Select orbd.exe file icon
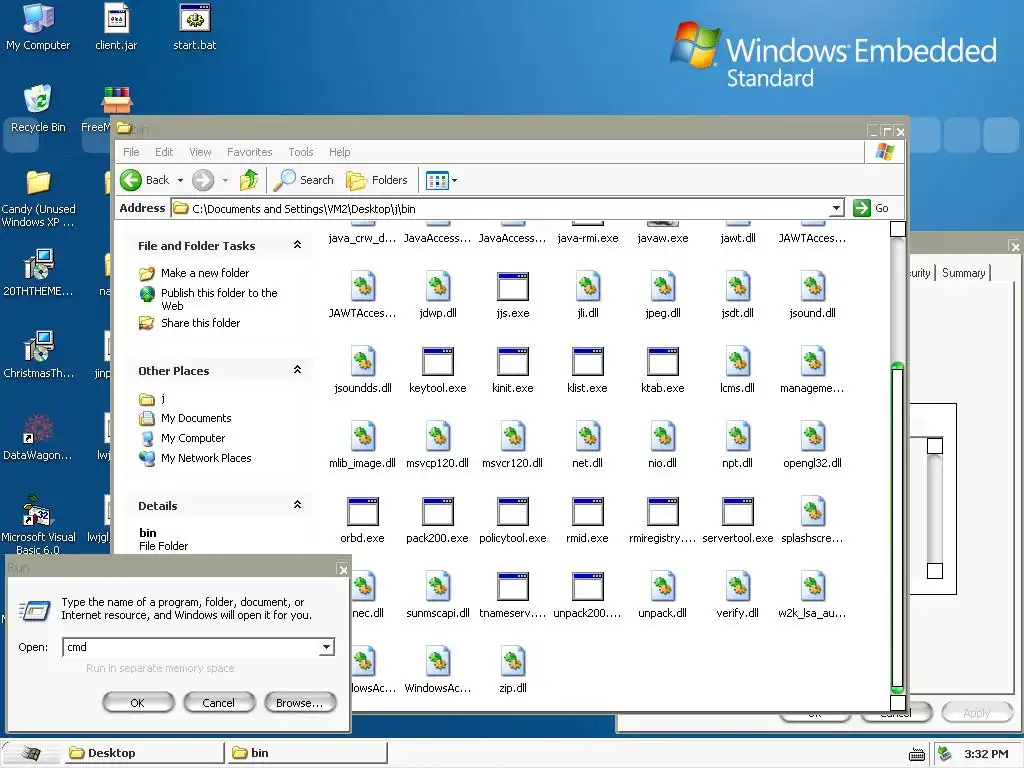The width and height of the screenshot is (1024, 768). [362, 512]
